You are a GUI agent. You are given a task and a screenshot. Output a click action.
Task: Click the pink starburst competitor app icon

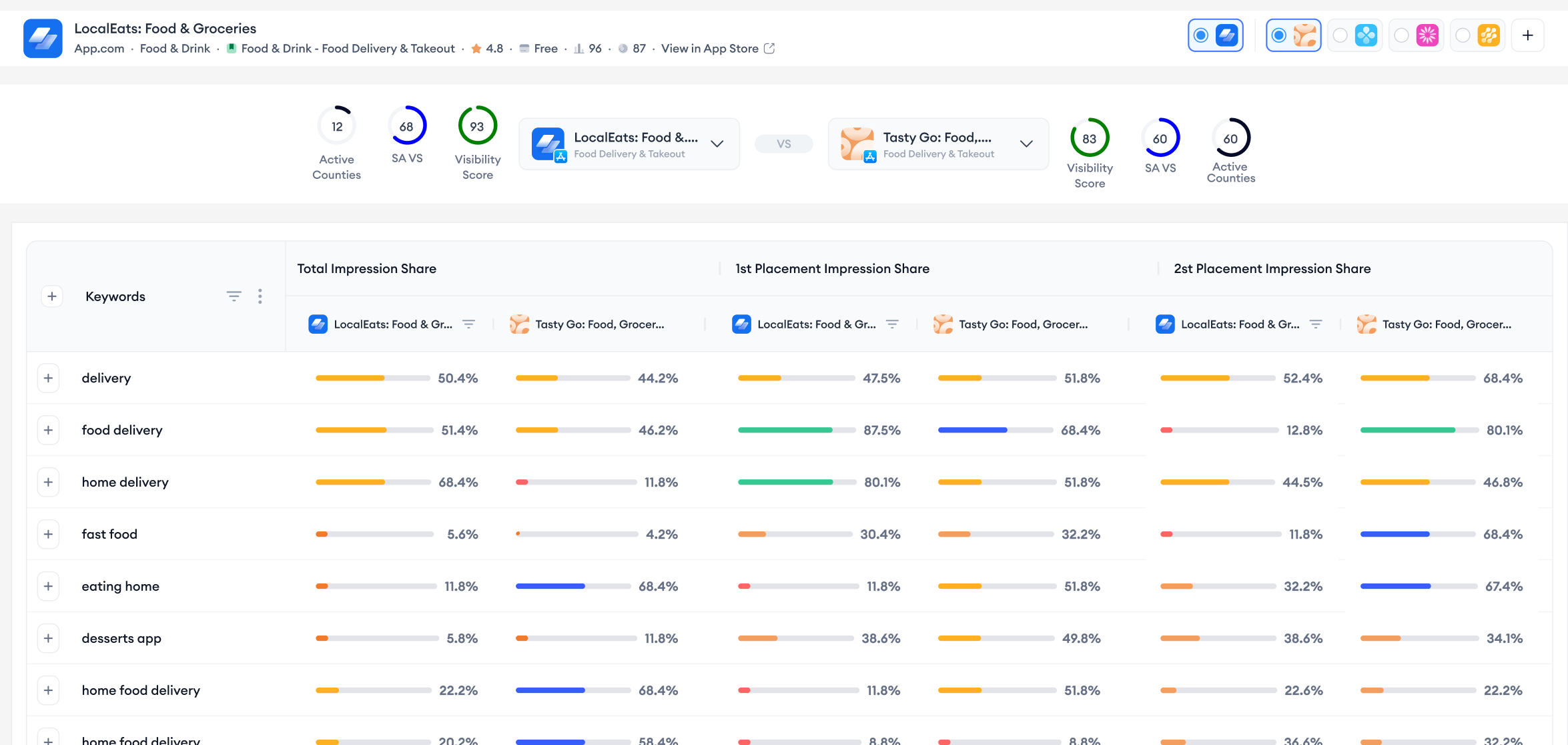1427,35
